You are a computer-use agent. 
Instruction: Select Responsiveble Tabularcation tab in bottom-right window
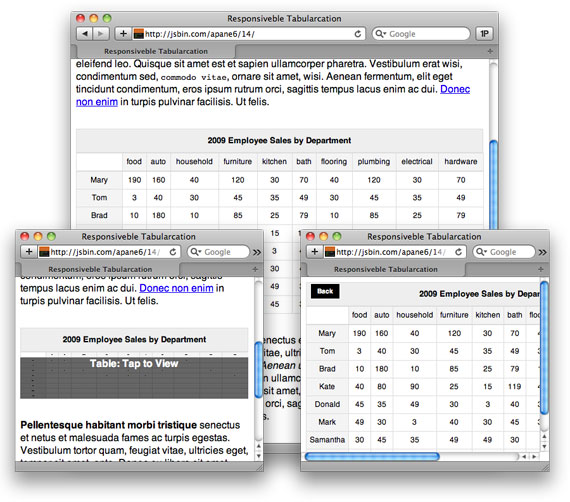coord(386,269)
